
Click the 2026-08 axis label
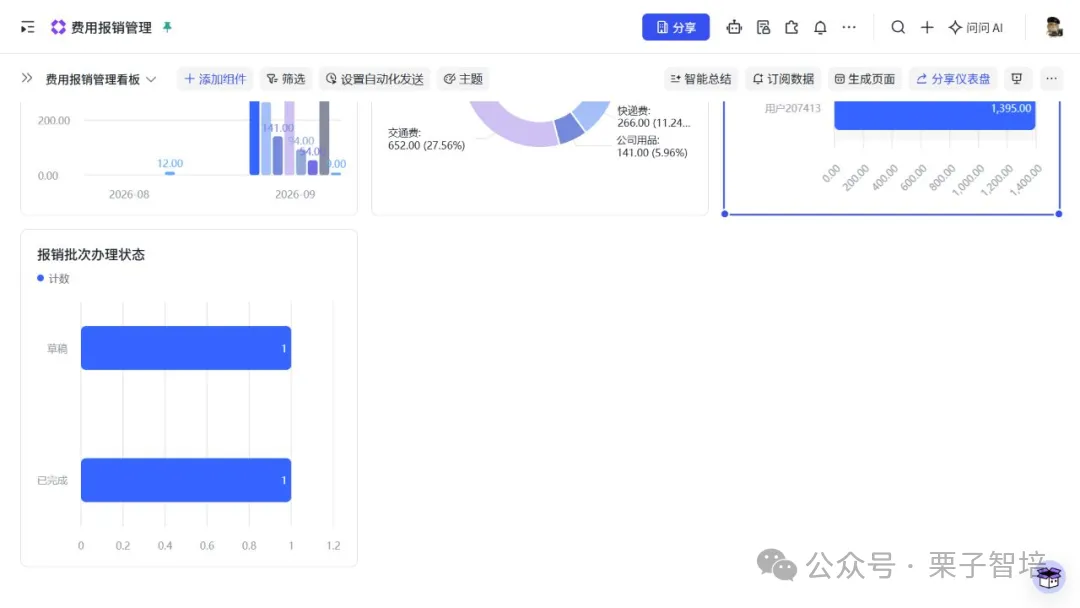129,194
